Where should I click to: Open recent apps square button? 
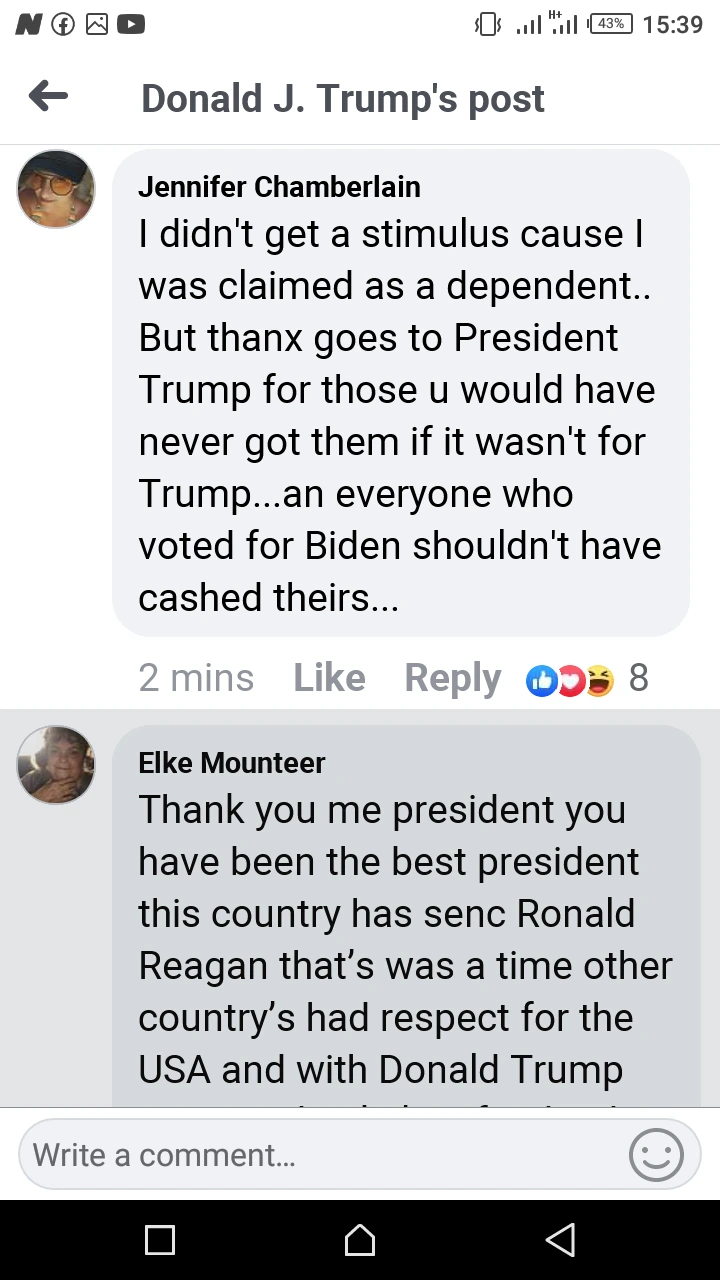[x=160, y=1240]
